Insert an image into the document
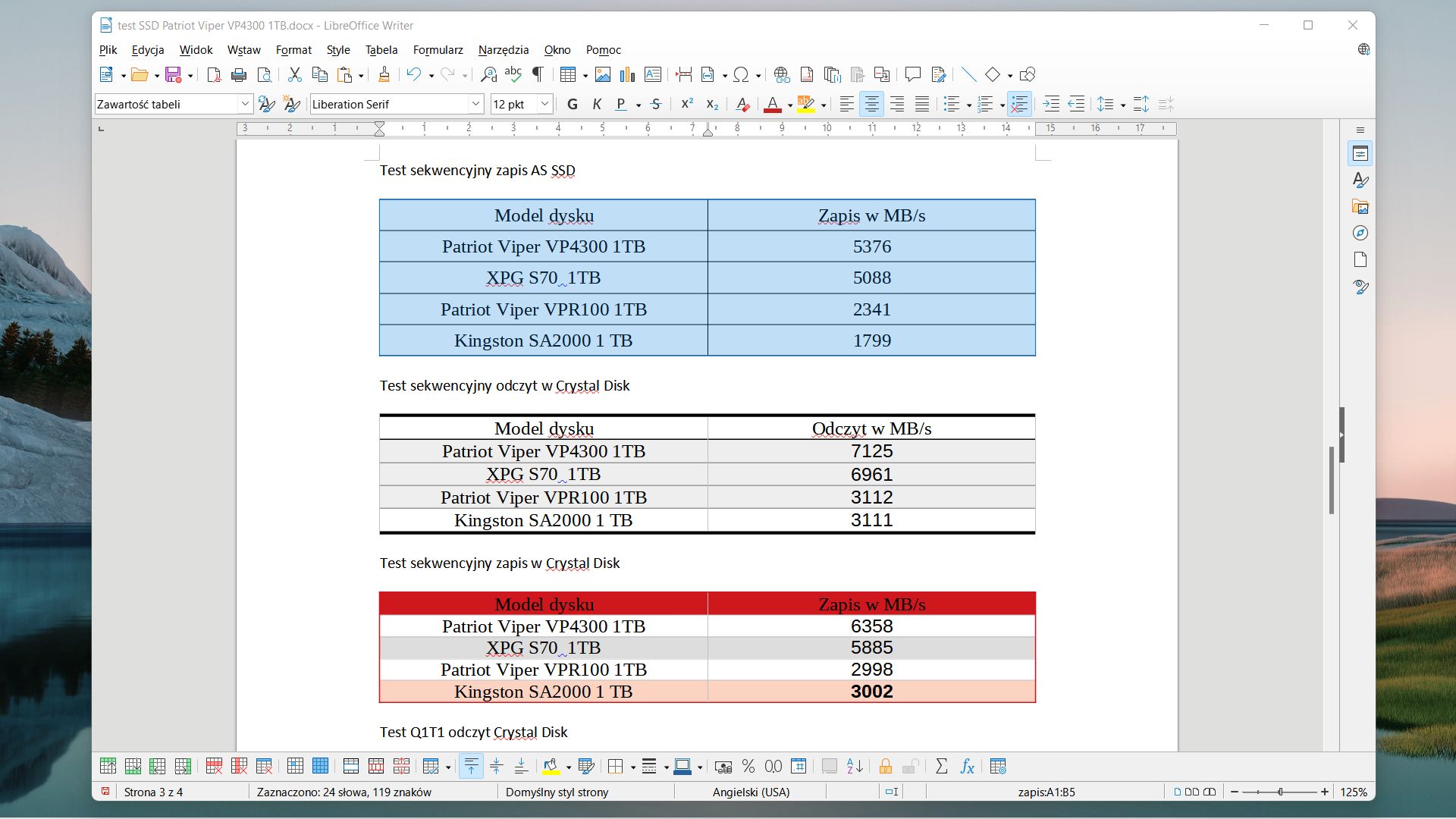 pos(603,74)
